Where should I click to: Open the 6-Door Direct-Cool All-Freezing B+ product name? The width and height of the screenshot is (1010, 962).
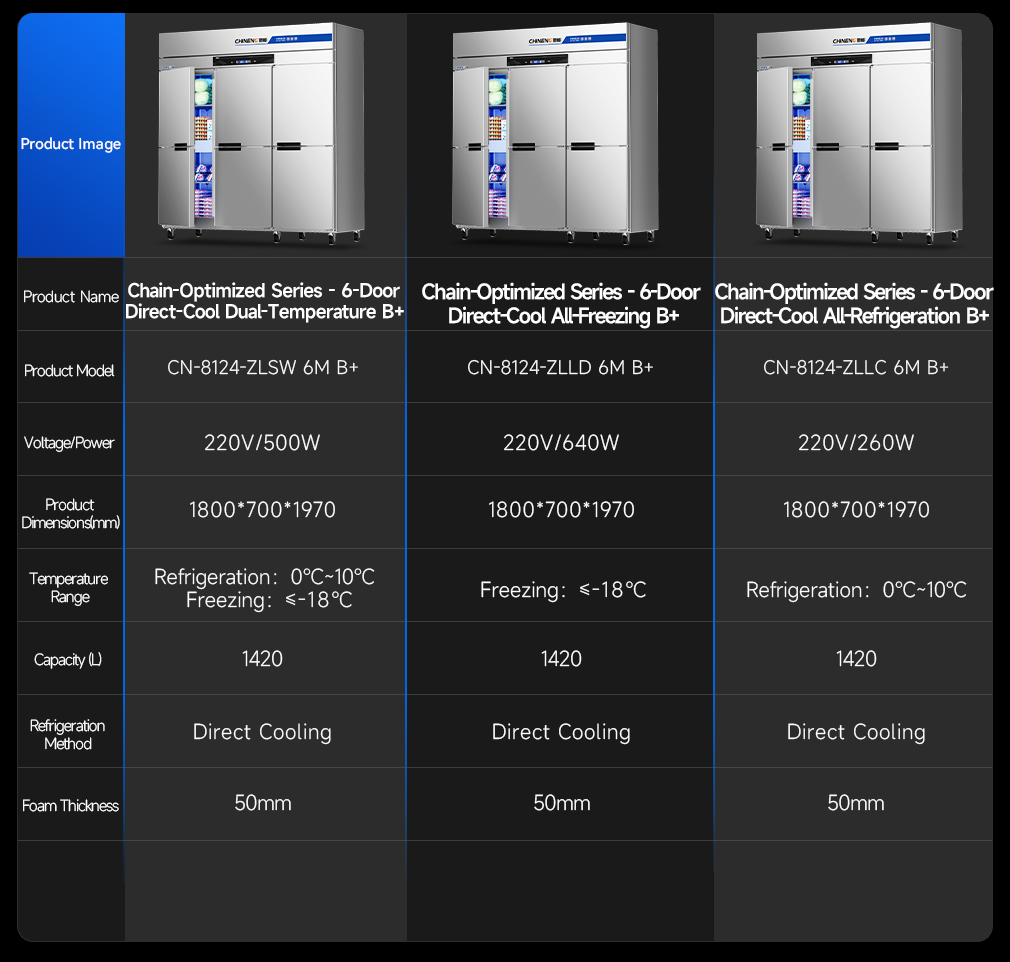click(x=561, y=304)
